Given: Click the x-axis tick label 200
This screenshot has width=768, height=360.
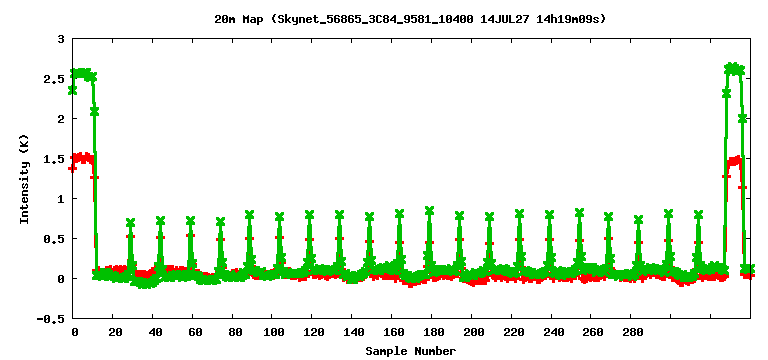Looking at the screenshot, I should tap(473, 332).
